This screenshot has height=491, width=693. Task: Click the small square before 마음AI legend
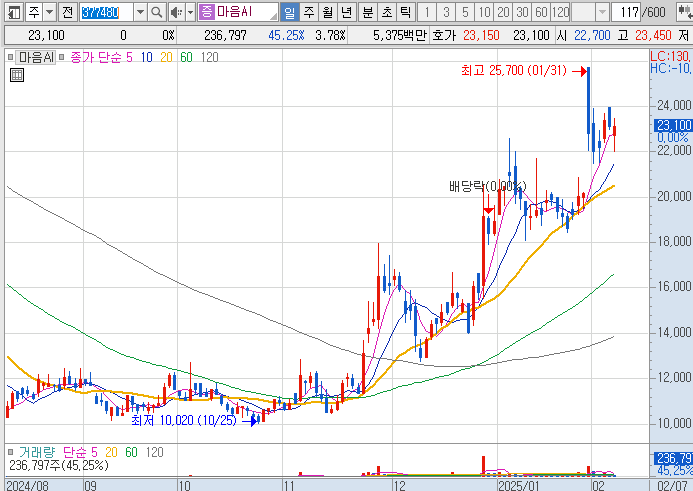[x=11, y=57]
